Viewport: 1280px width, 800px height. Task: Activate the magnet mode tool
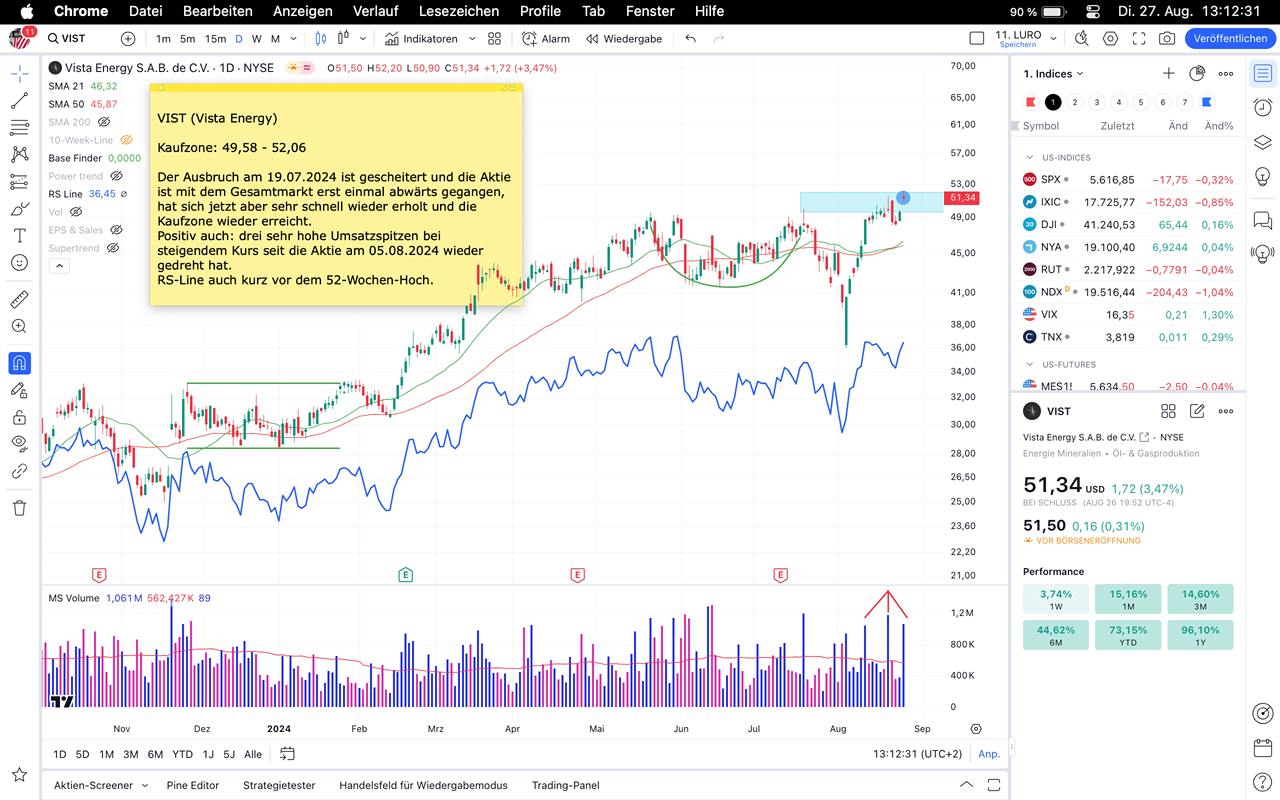(x=19, y=363)
